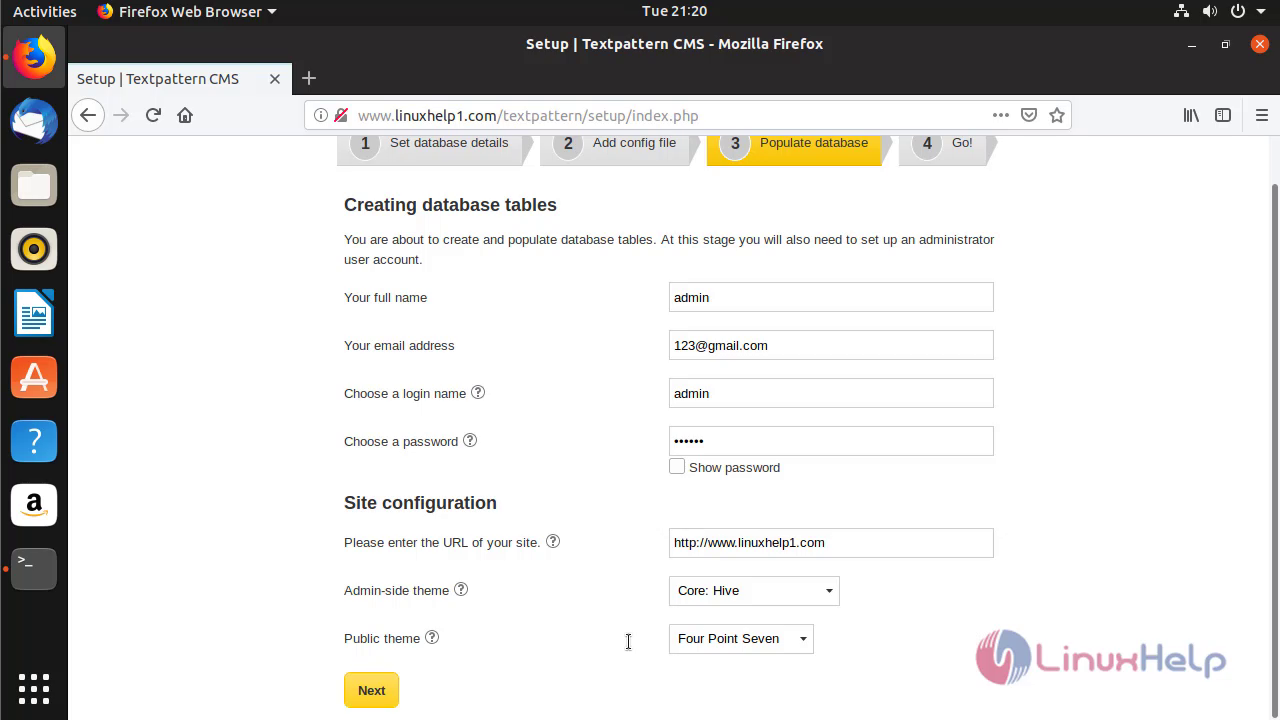The image size is (1280, 720).
Task: Bookmark this page with the star icon
Action: (1056, 115)
